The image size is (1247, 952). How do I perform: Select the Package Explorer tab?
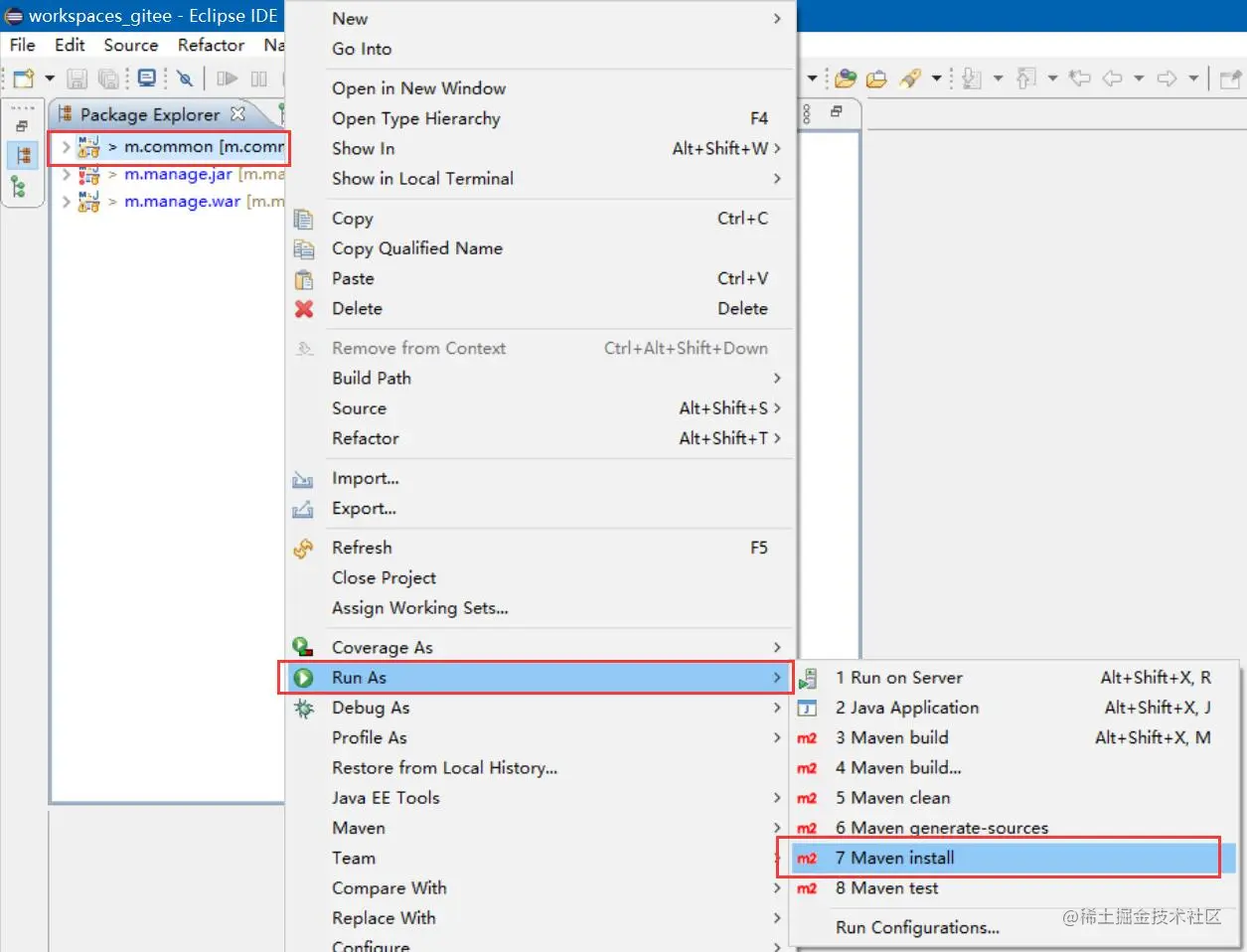pyautogui.click(x=150, y=114)
